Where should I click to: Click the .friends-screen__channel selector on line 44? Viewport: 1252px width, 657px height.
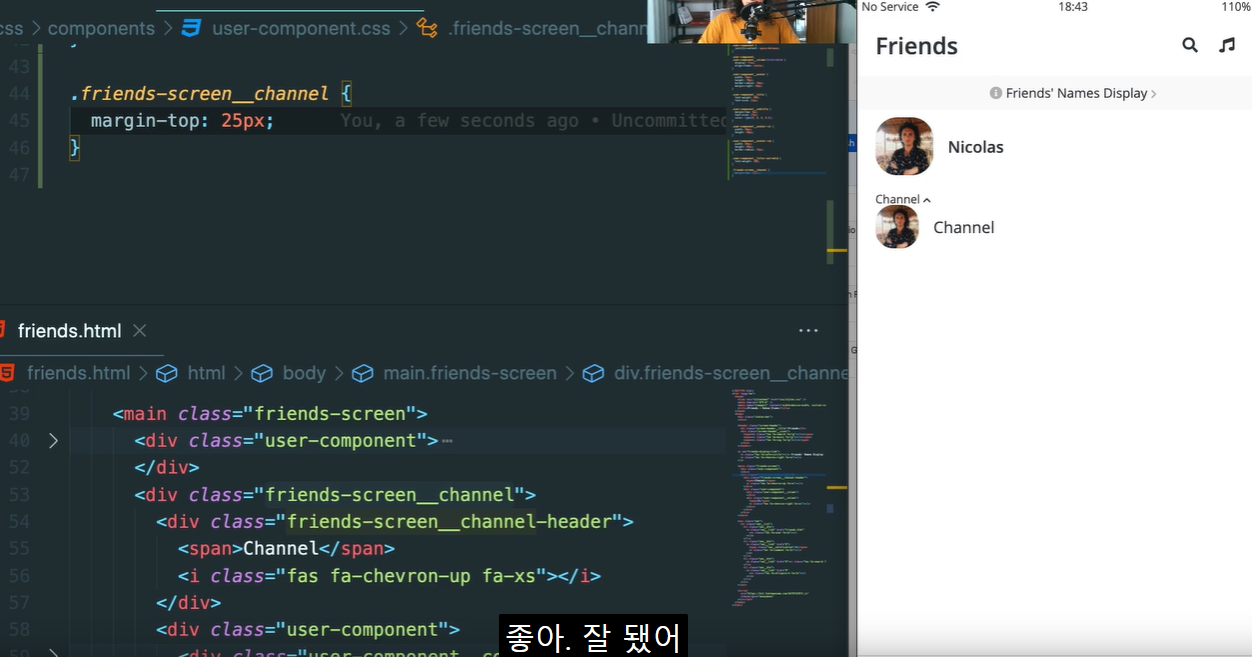(x=199, y=94)
